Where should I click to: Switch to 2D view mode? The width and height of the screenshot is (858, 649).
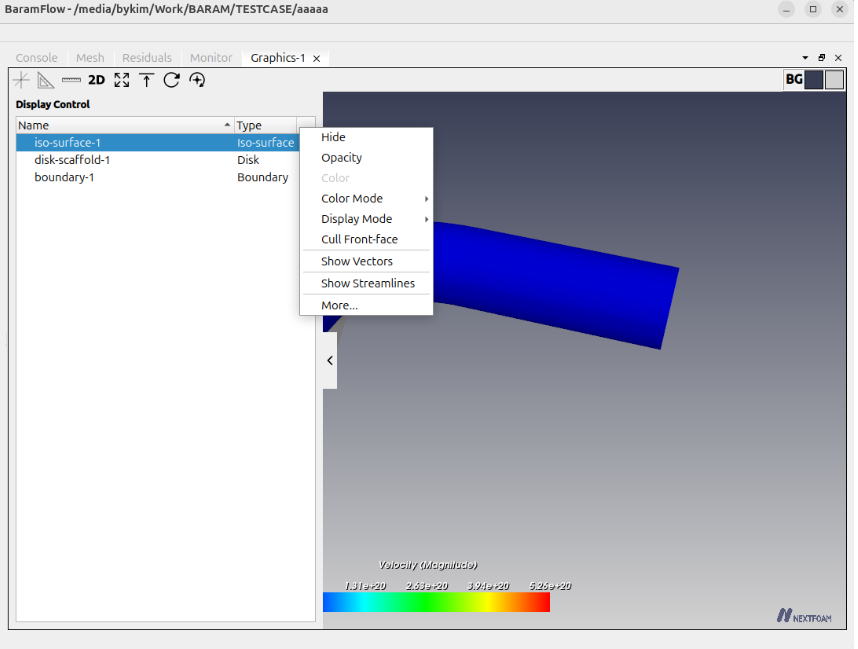[x=96, y=80]
